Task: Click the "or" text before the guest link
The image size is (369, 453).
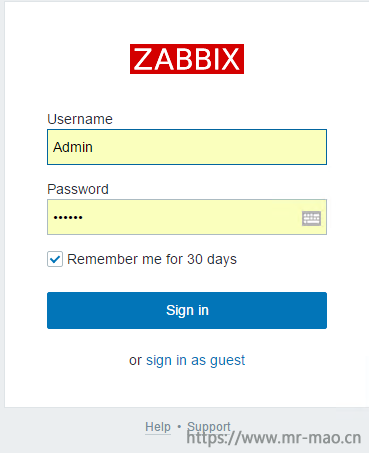Action: click(x=135, y=361)
